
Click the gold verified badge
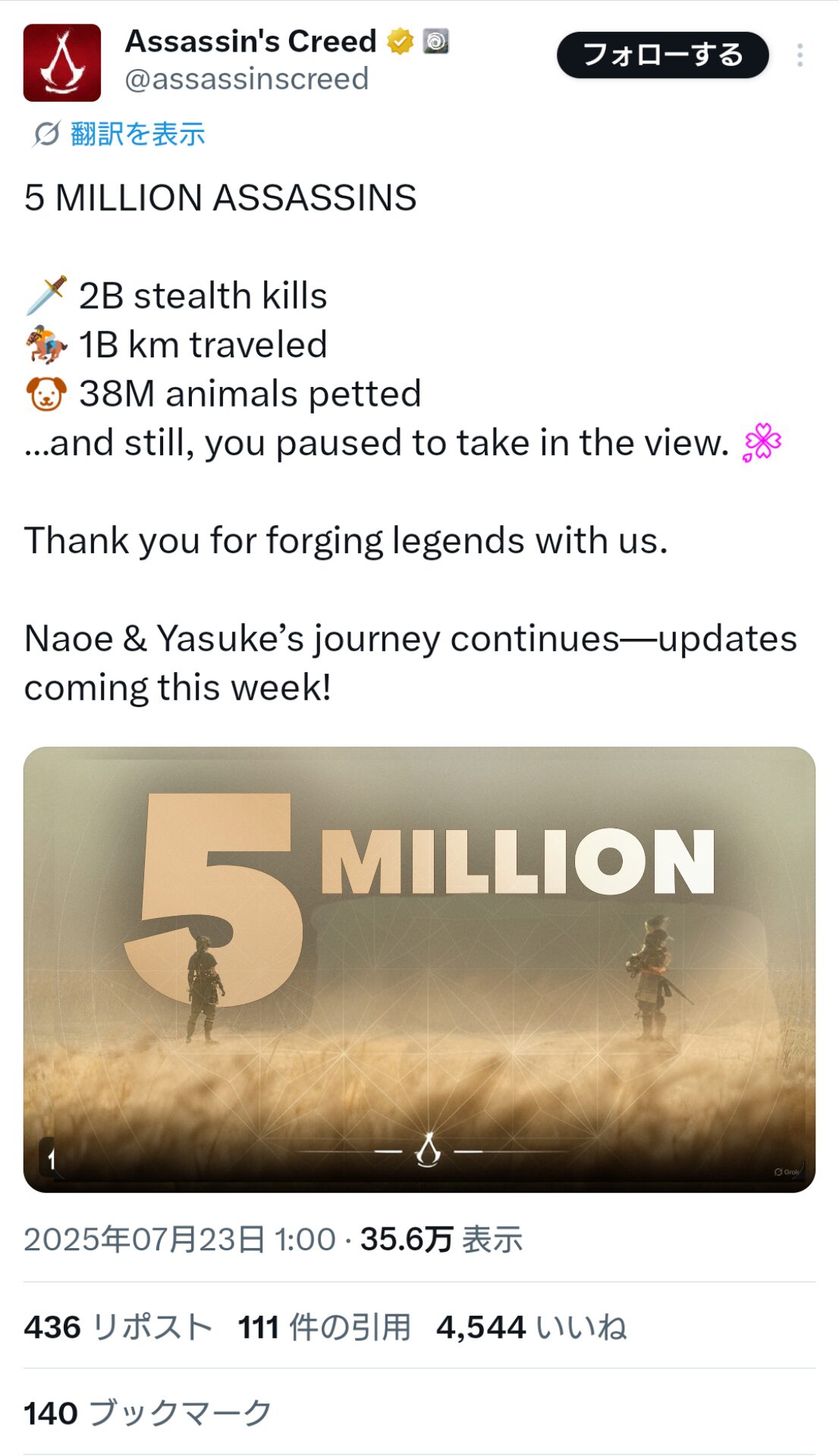pos(400,41)
